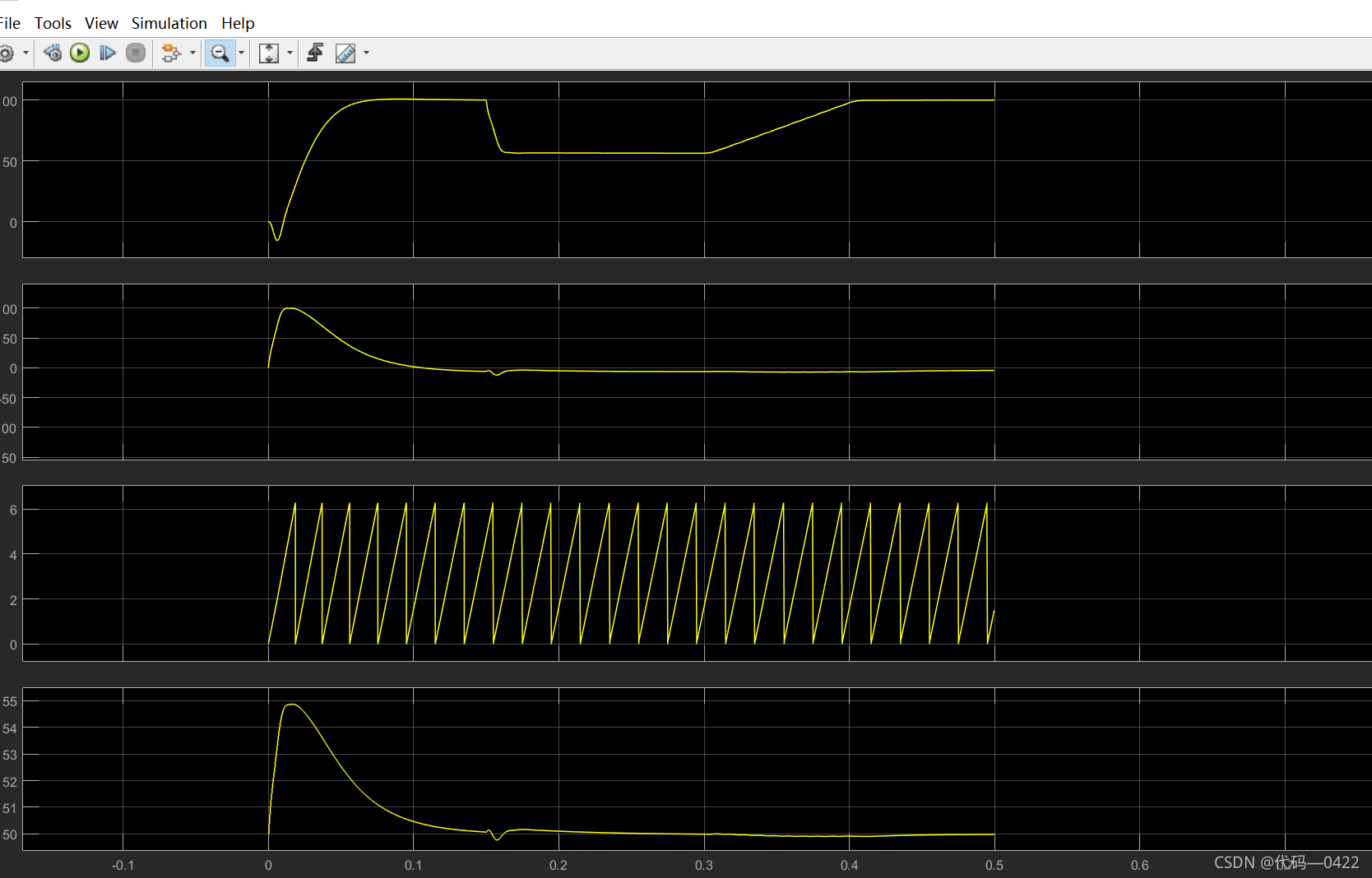Click the Step Back configuration icon
The image size is (1372, 878).
click(53, 53)
